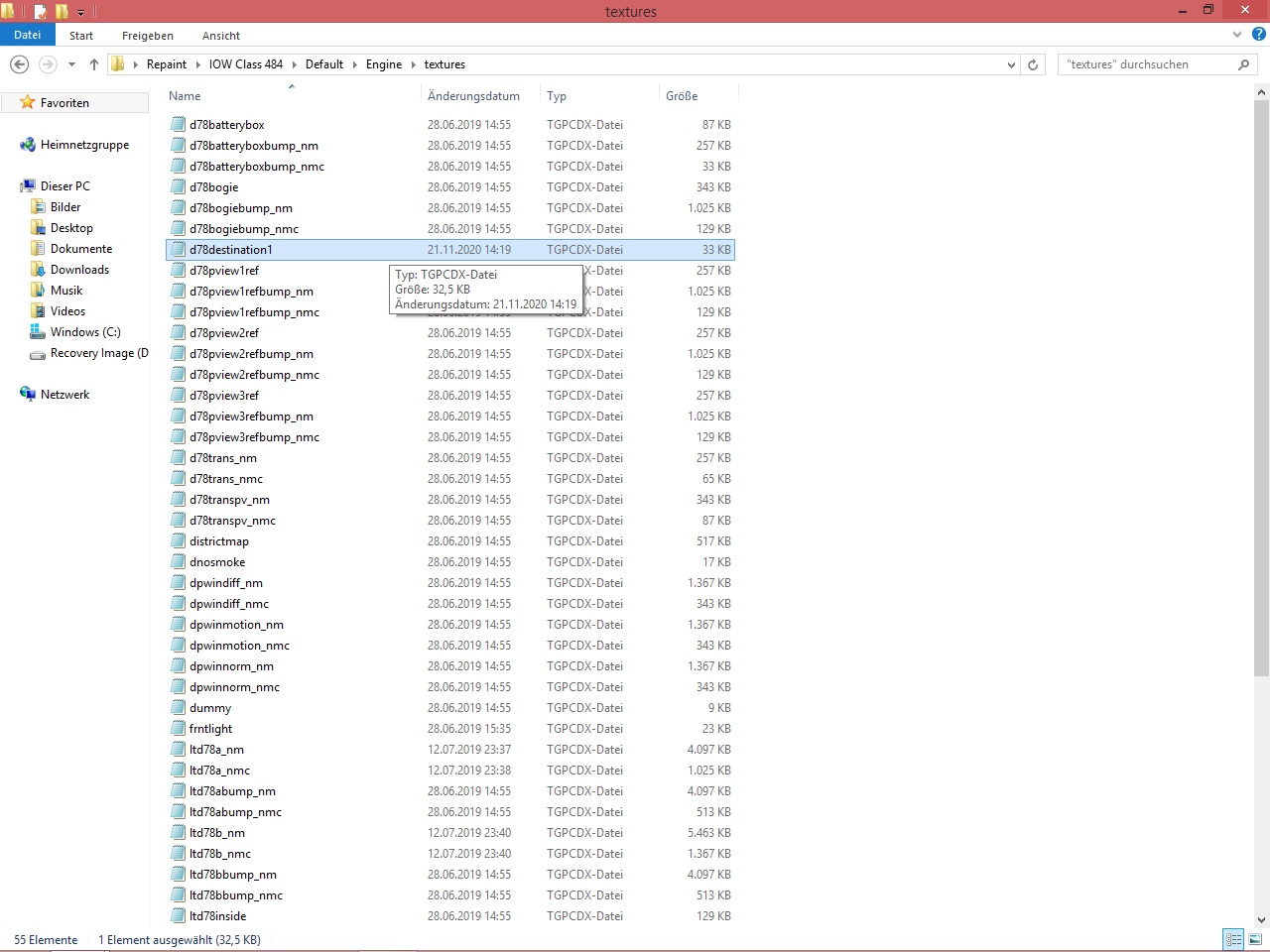Open the address bar history dropdown
1270x952 pixels.
(1011, 64)
